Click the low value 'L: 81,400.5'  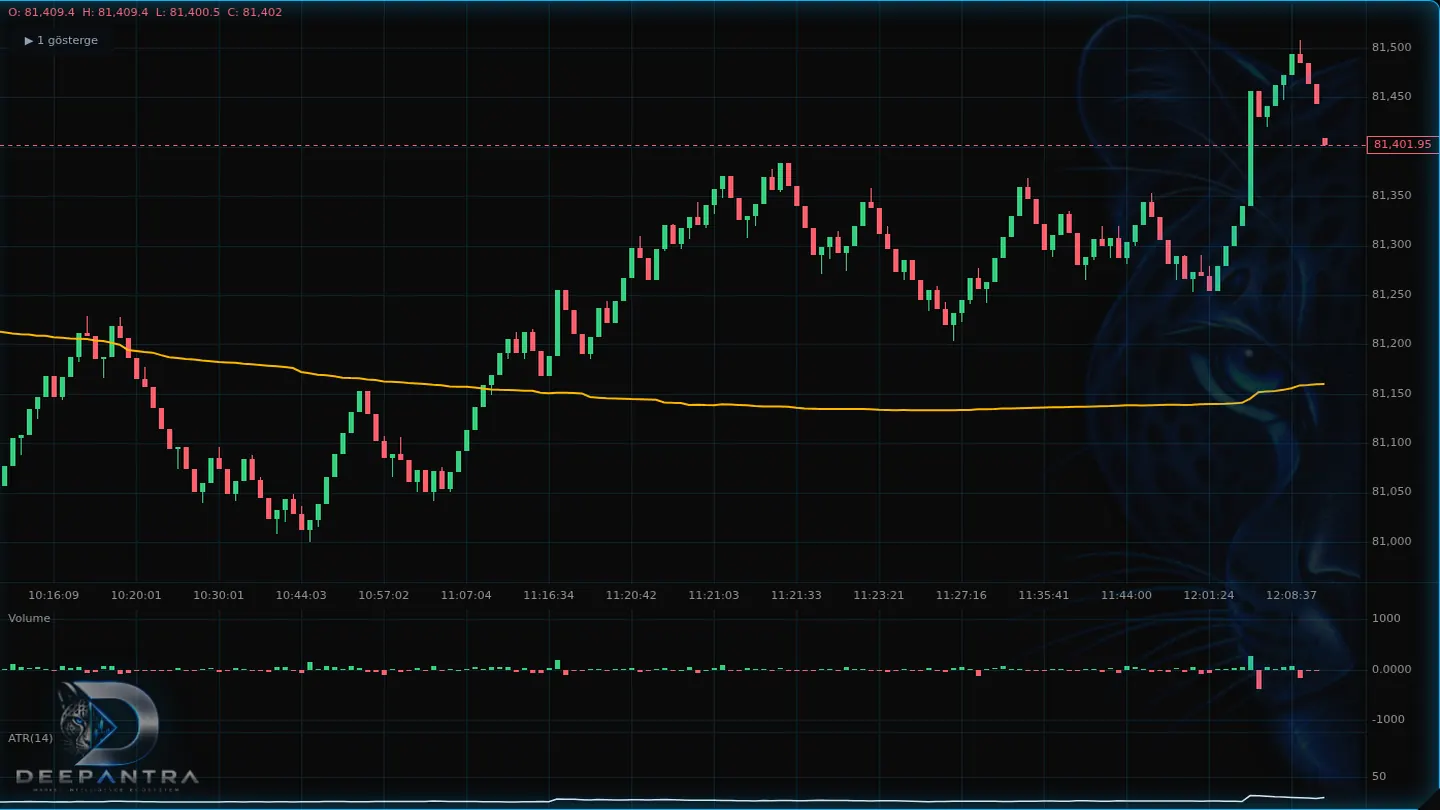pyautogui.click(x=187, y=12)
